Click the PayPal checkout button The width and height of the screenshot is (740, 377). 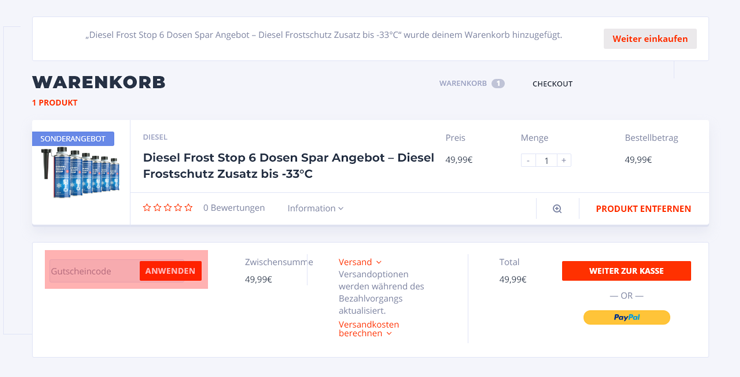pos(626,318)
